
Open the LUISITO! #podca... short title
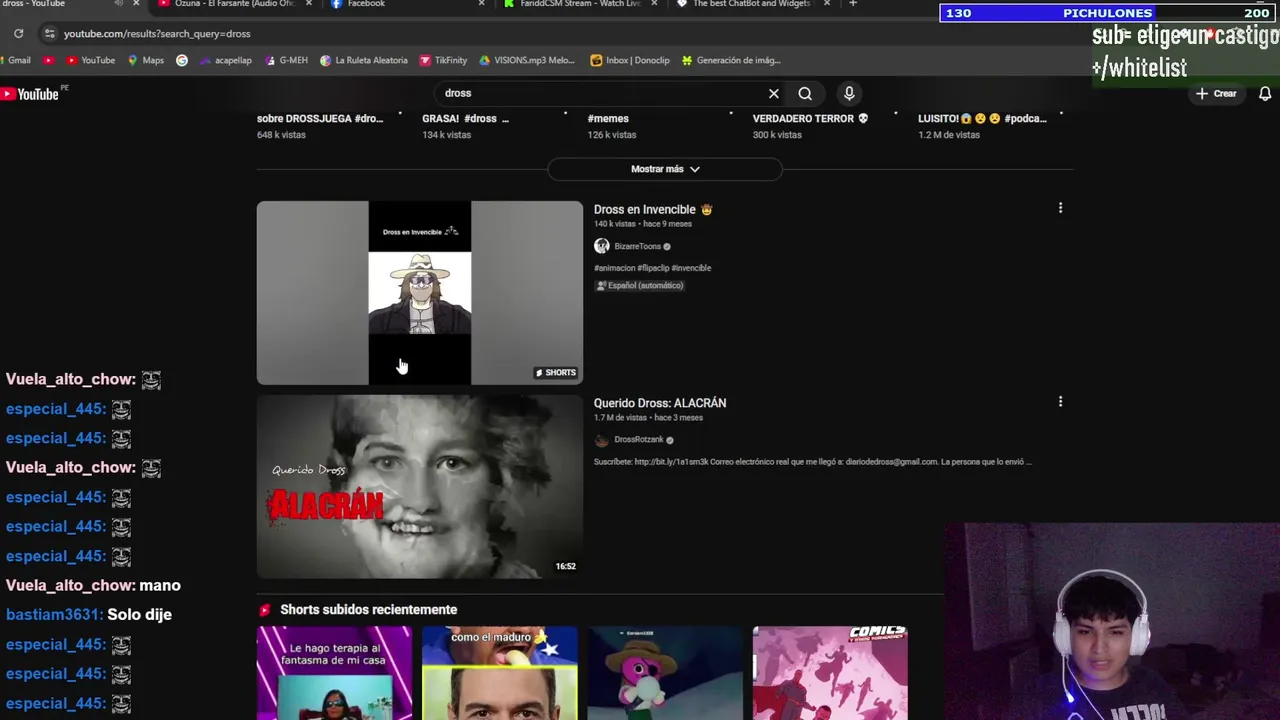(x=982, y=119)
